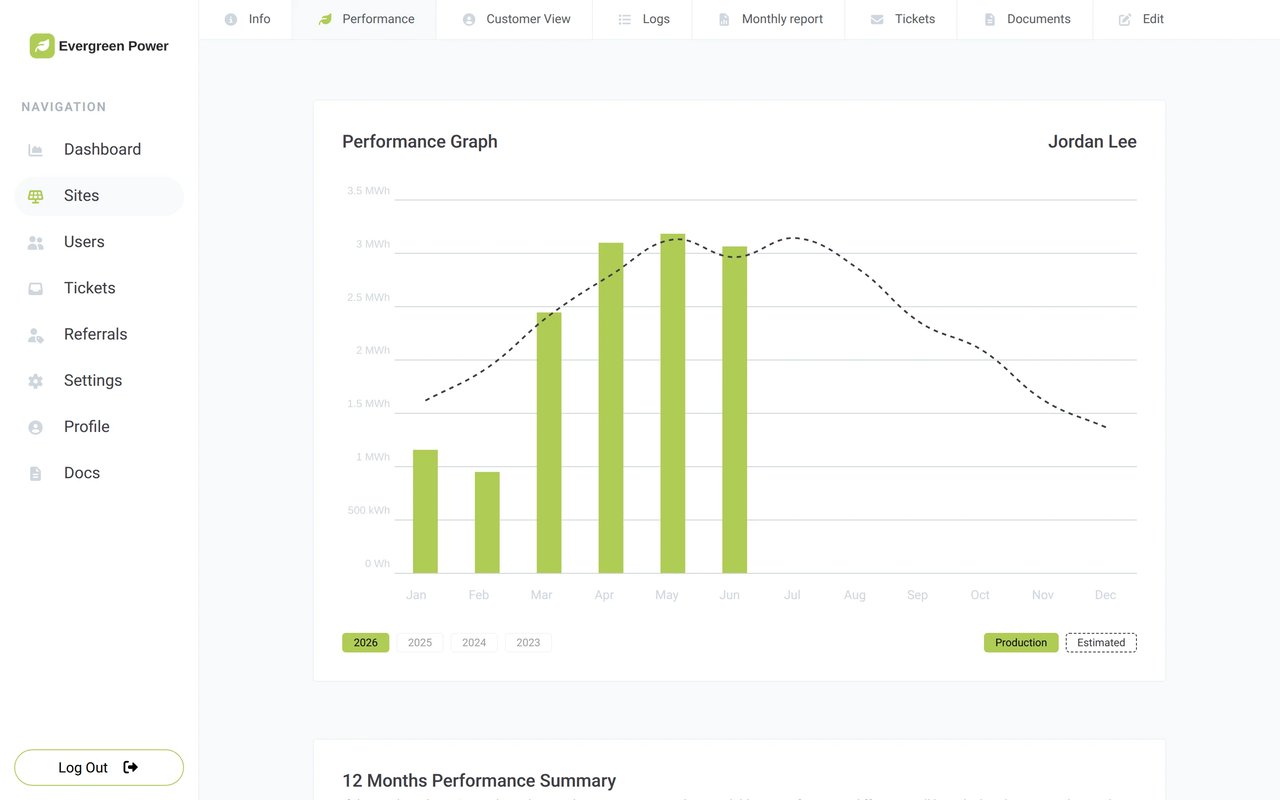Open the Monthly report tab

click(x=768, y=19)
